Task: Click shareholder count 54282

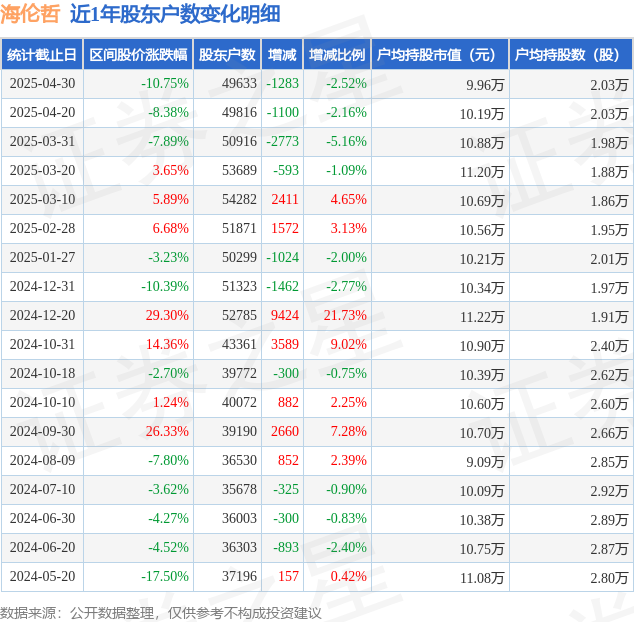Action: (x=239, y=199)
